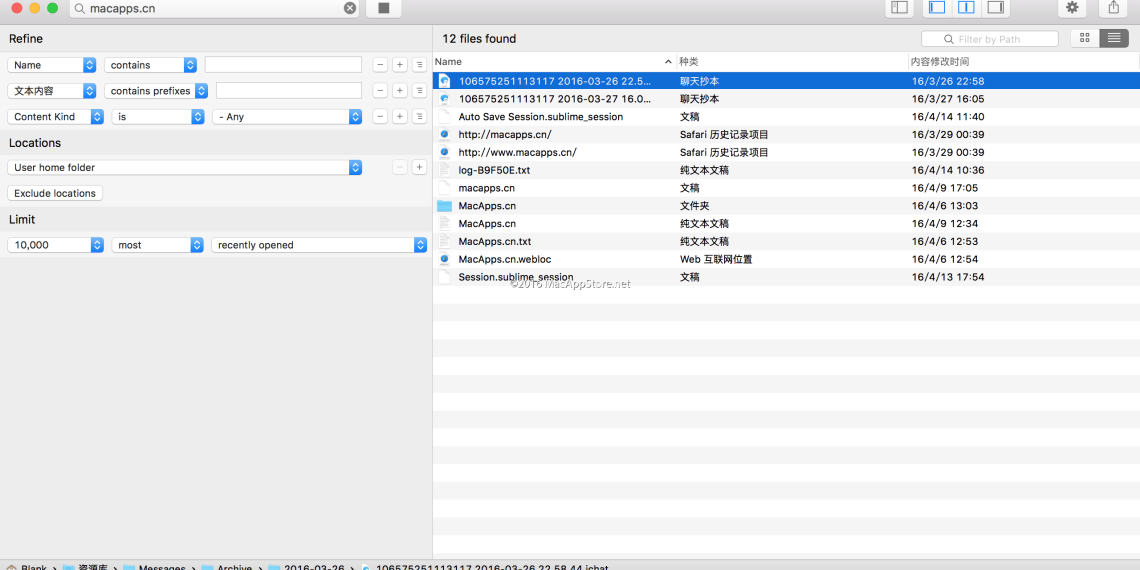Switch results to list view
This screenshot has height=570, width=1140.
coord(1112,38)
